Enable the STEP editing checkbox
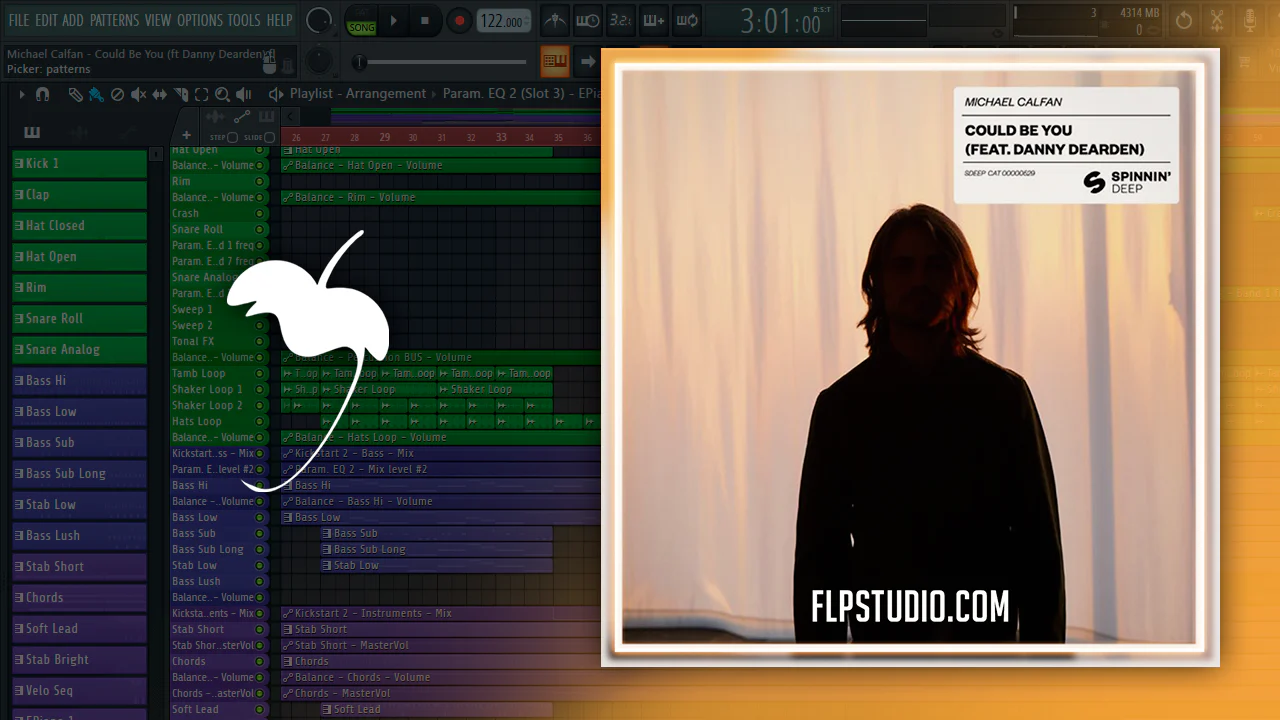Screen dimensions: 1280x720 point(232,137)
